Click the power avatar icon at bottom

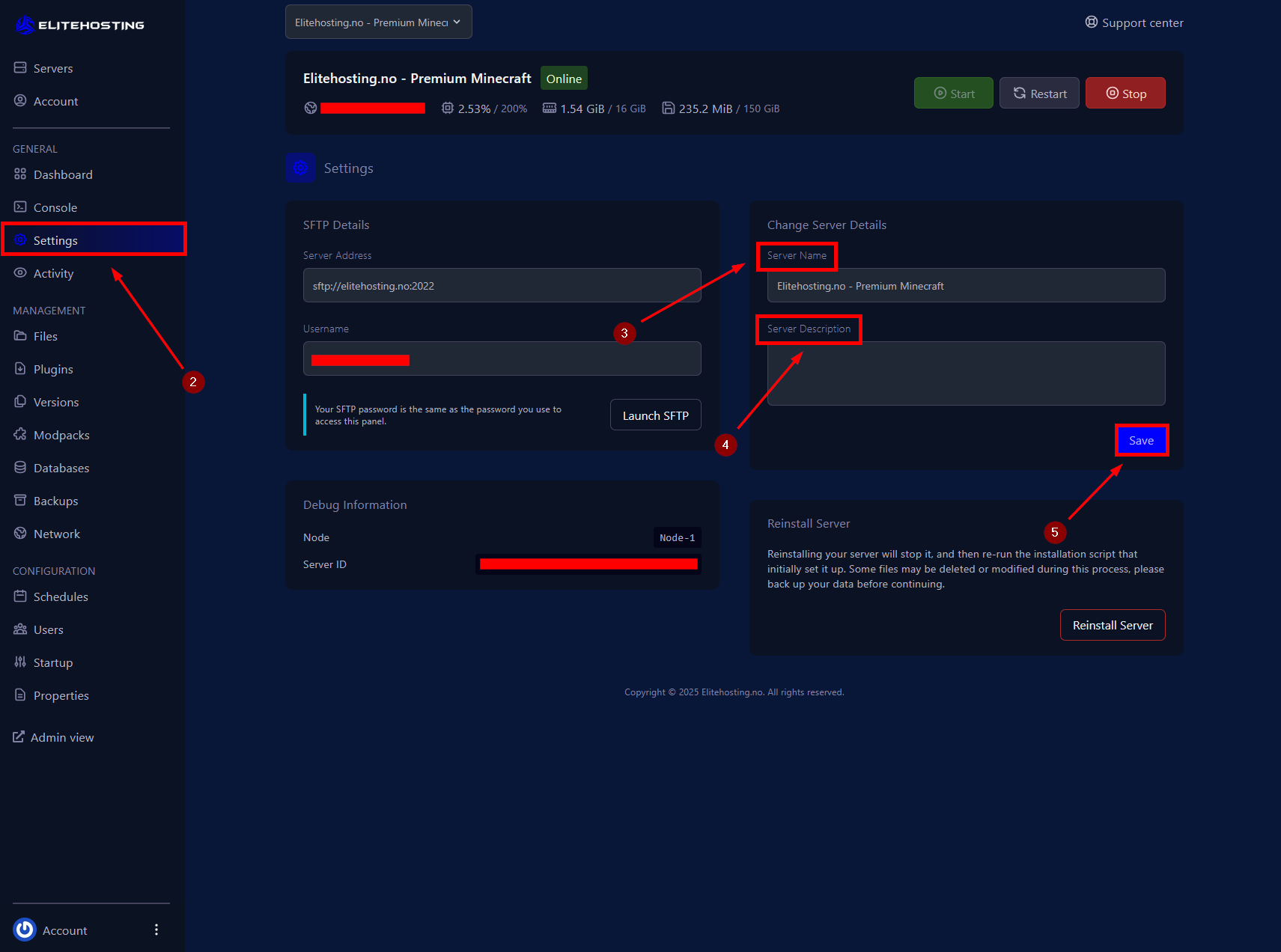coord(25,930)
